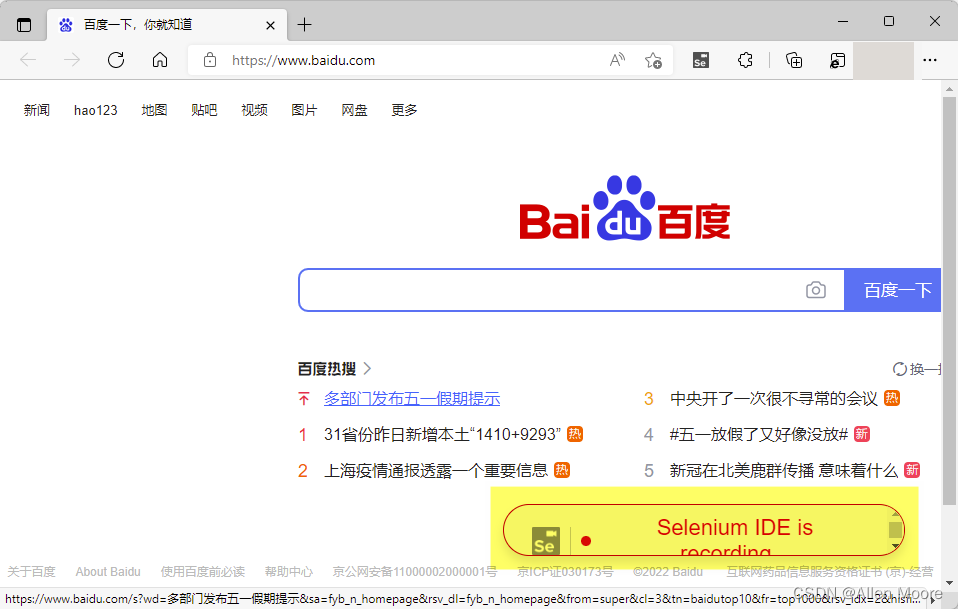Open 京ICP证030173号 footer link
Screen dimensions: 958x609
click(x=565, y=572)
